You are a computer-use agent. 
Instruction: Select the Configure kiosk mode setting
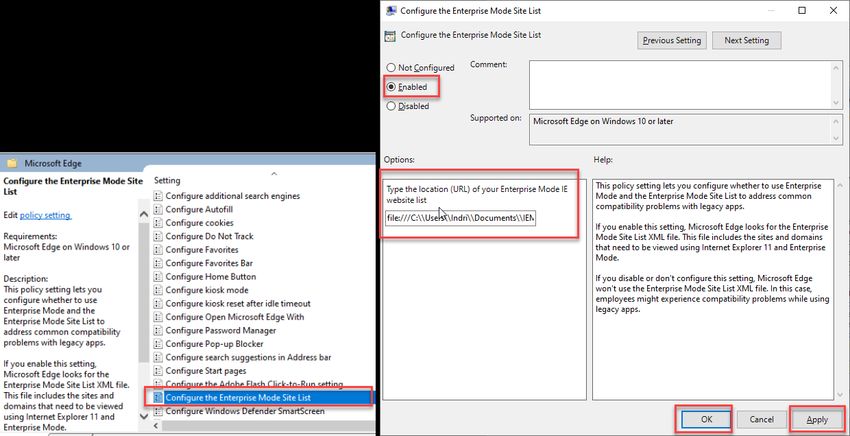click(207, 290)
